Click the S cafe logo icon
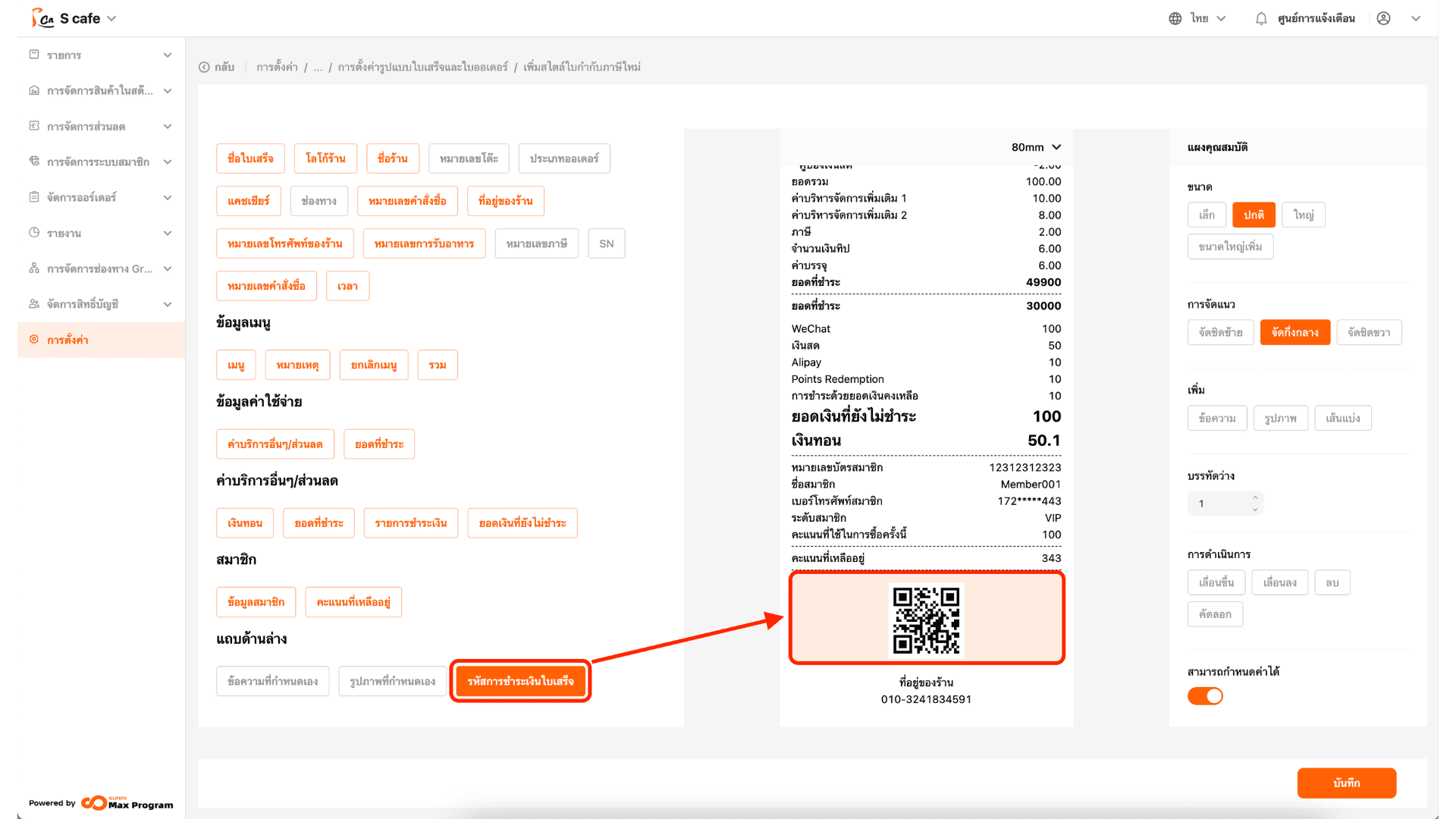1456x819 pixels. point(42,18)
